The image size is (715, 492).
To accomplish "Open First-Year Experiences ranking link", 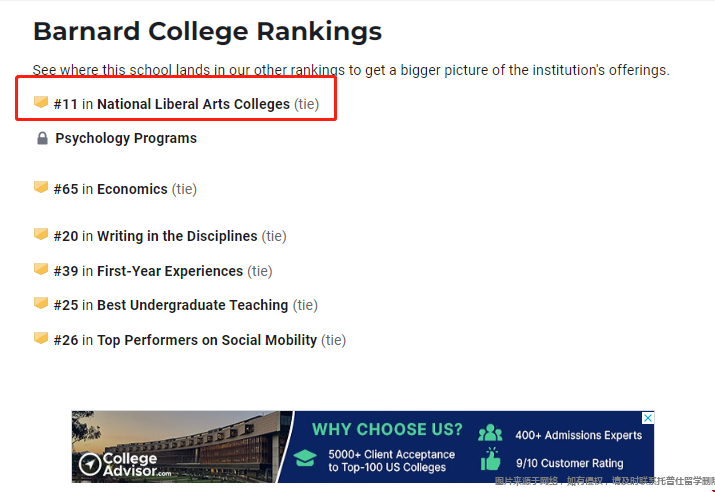I will pyautogui.click(x=170, y=271).
